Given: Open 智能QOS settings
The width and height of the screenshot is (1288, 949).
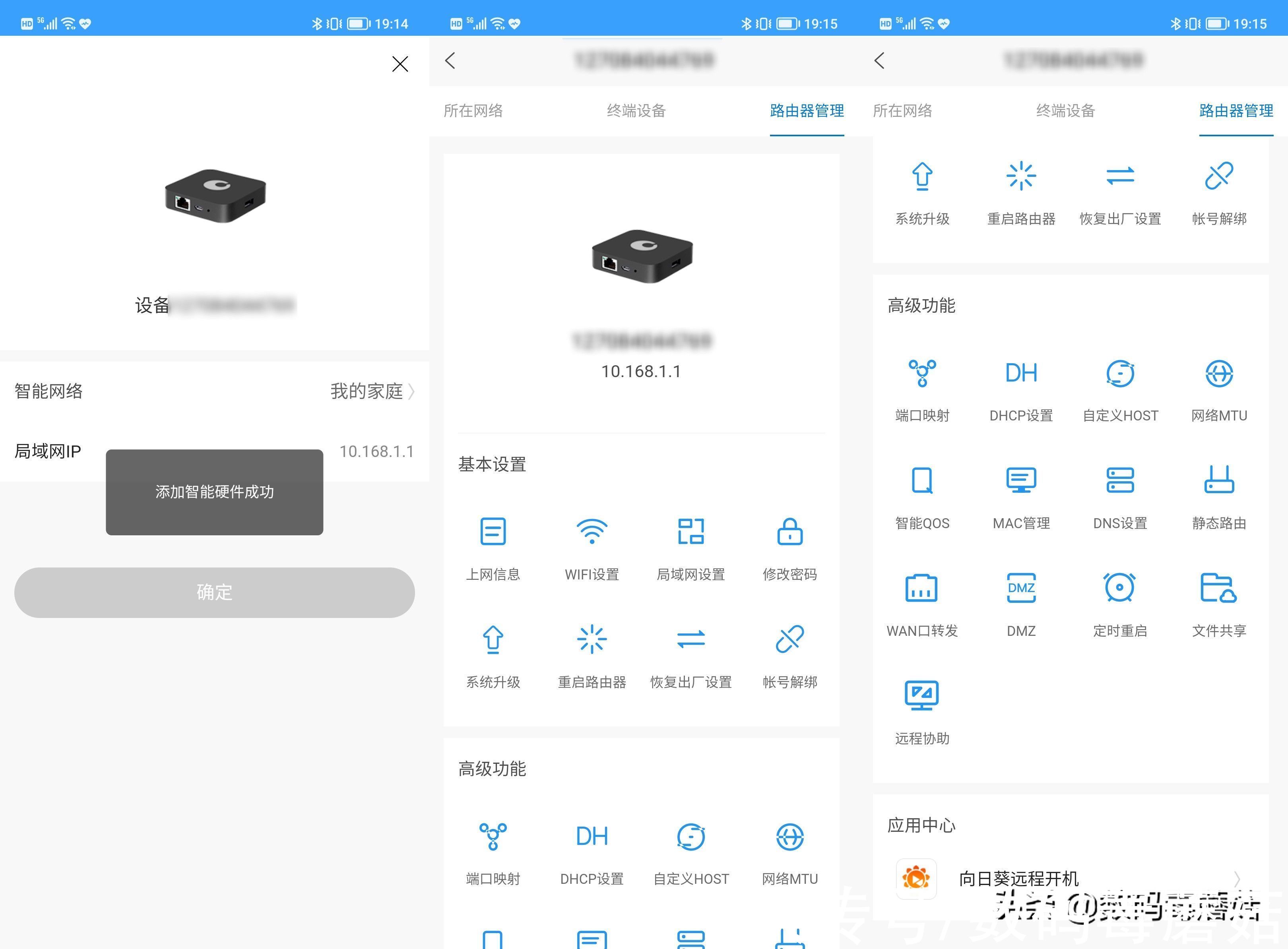Looking at the screenshot, I should click(x=922, y=498).
